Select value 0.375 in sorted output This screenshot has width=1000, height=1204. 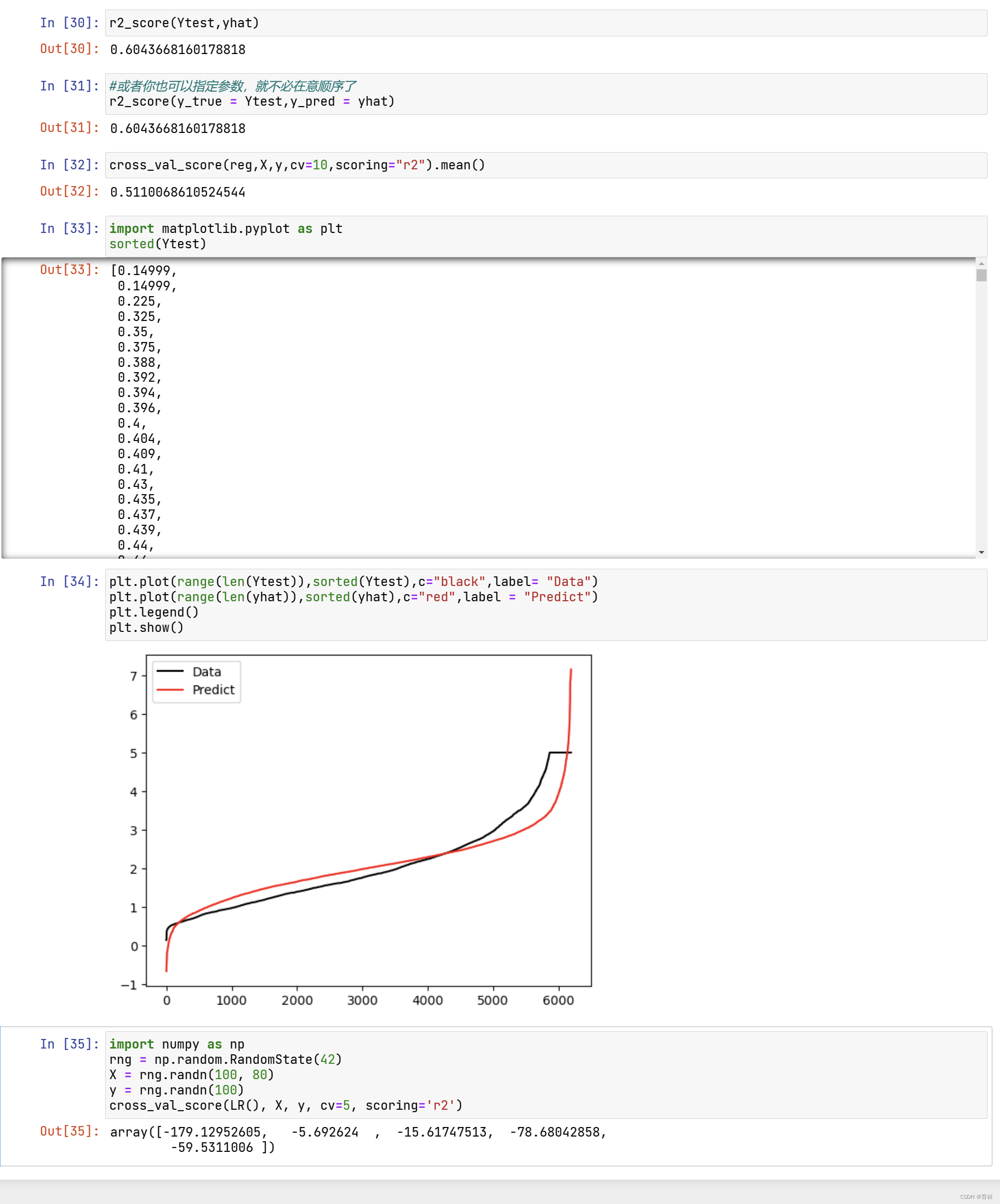coord(136,347)
